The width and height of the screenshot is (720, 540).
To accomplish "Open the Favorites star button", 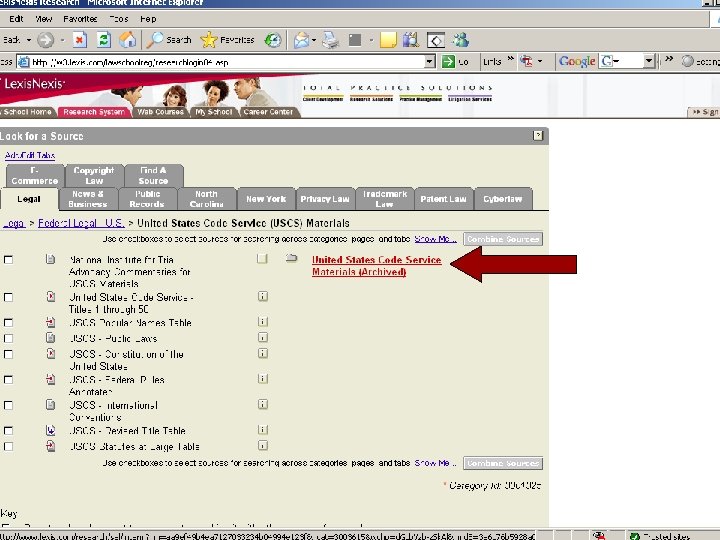I will click(227, 40).
